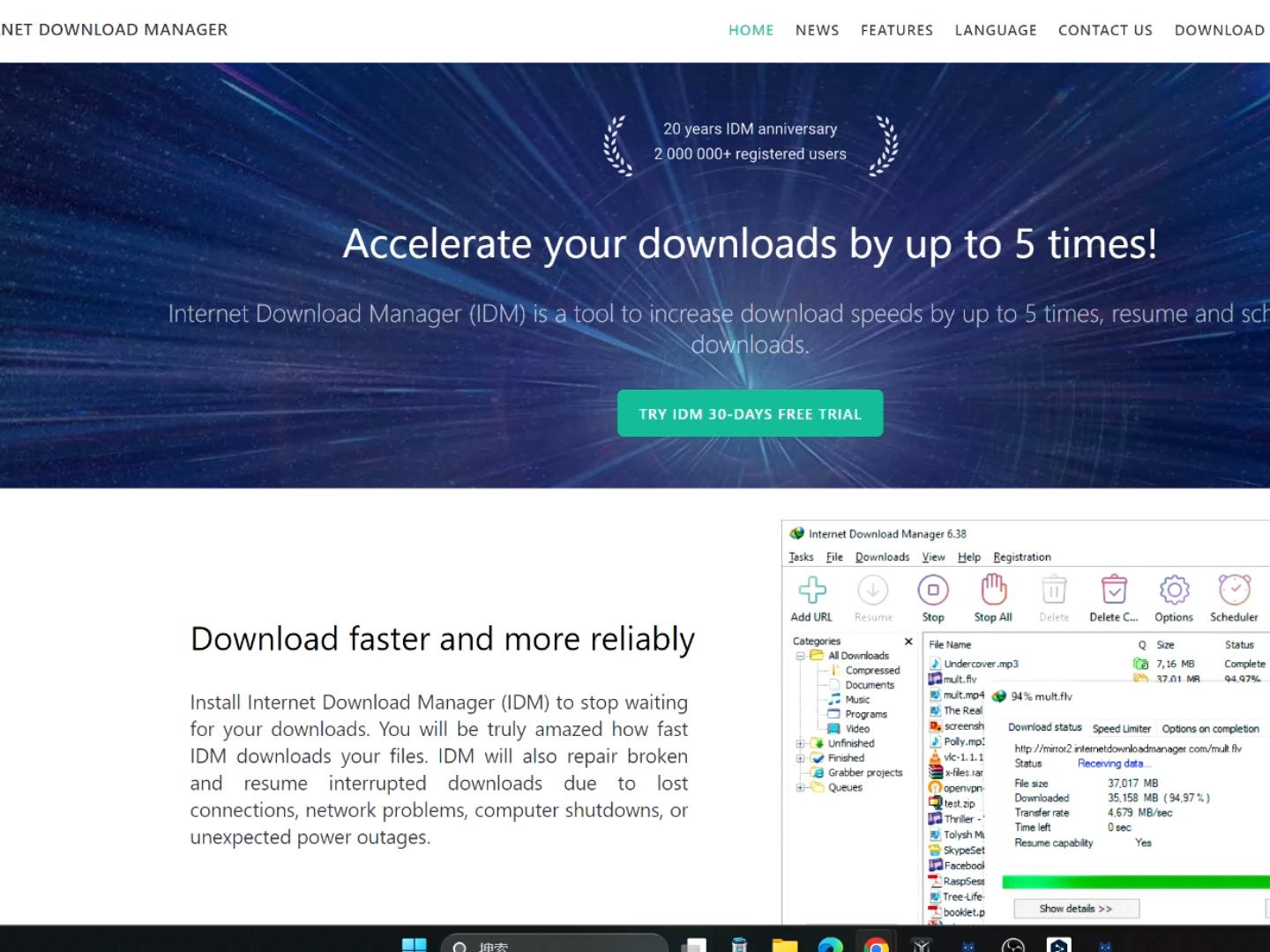1270x952 pixels.
Task: Go to the DOWNLOAD page
Action: click(1219, 30)
